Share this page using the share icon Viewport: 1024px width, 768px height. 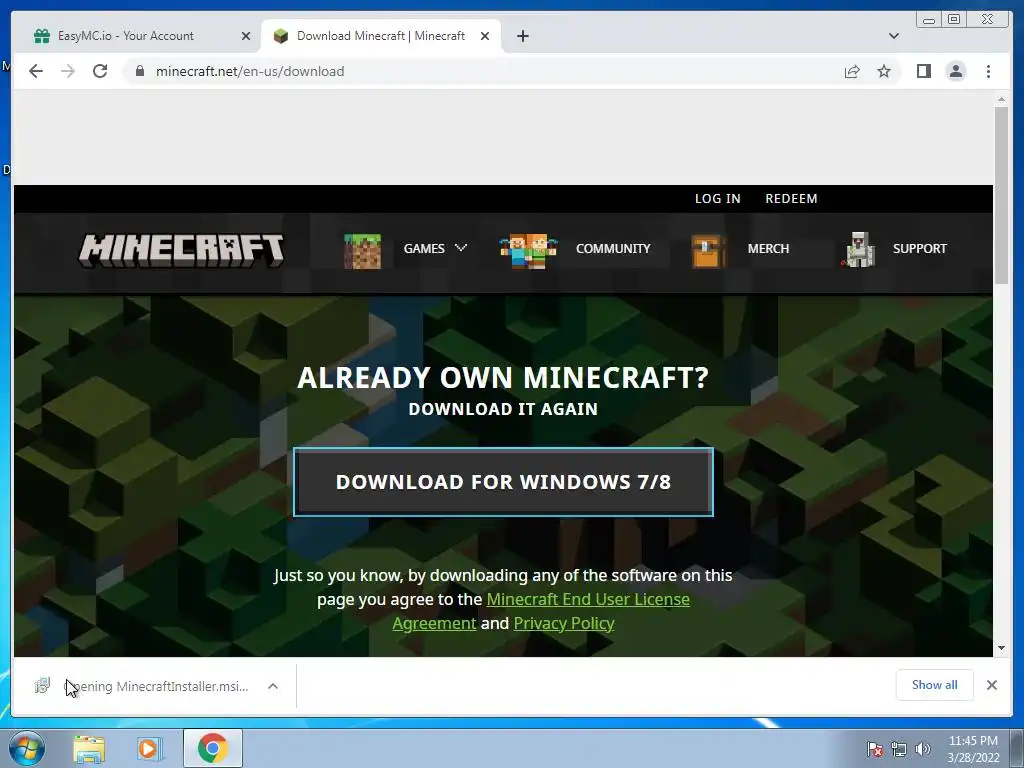coord(852,71)
